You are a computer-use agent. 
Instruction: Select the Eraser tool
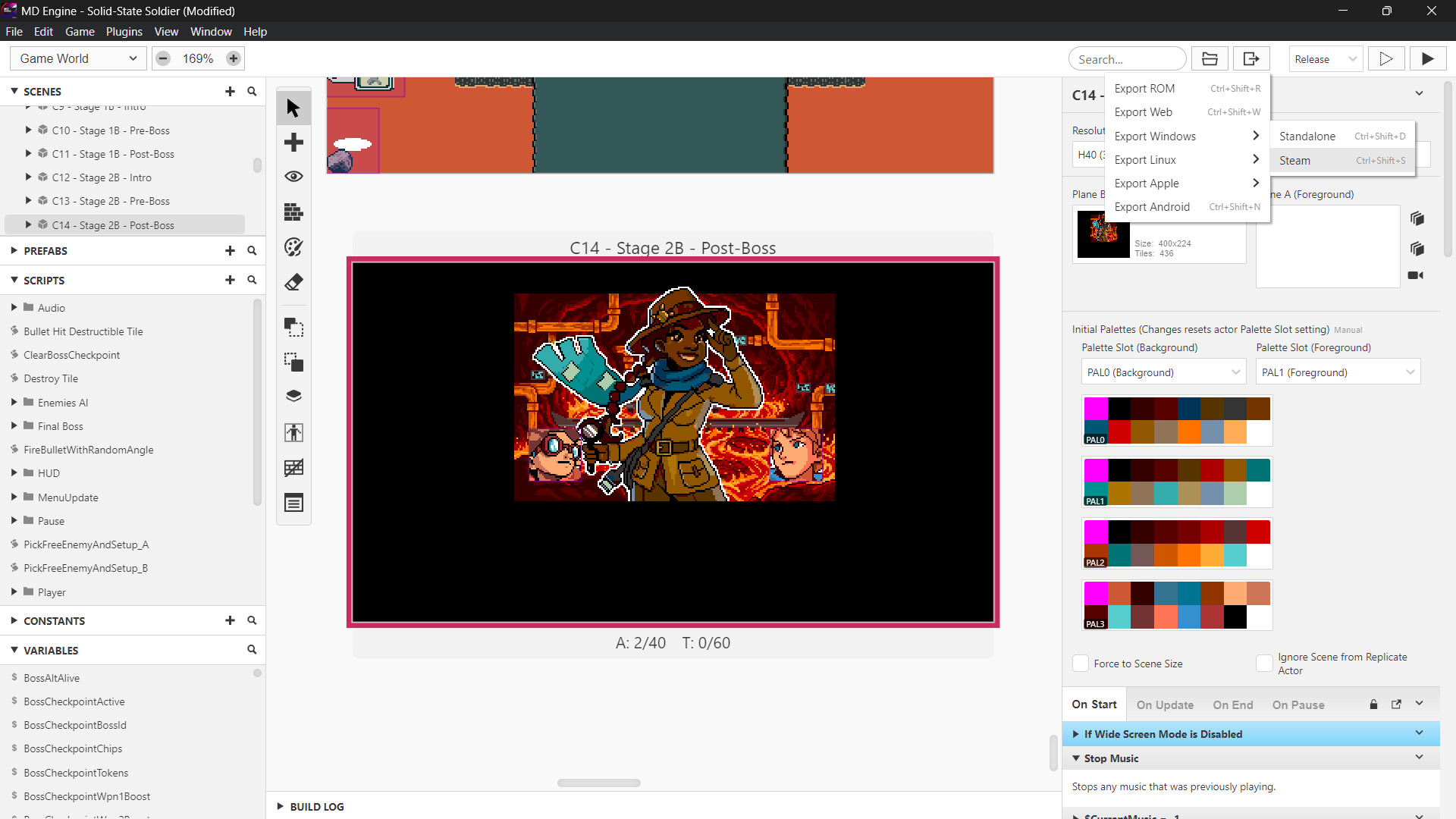click(x=293, y=282)
